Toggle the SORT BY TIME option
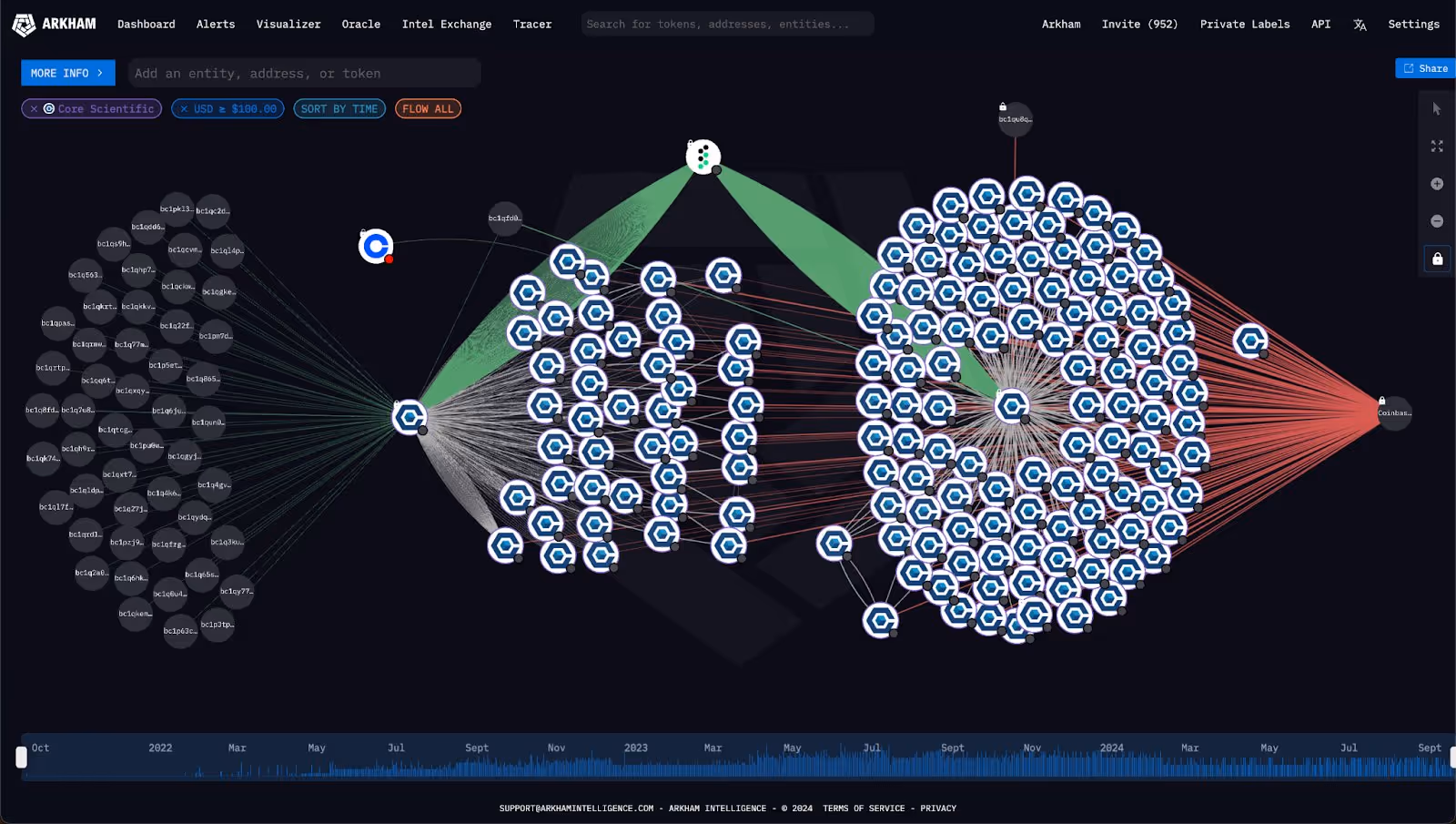This screenshot has height=824, width=1456. (339, 109)
